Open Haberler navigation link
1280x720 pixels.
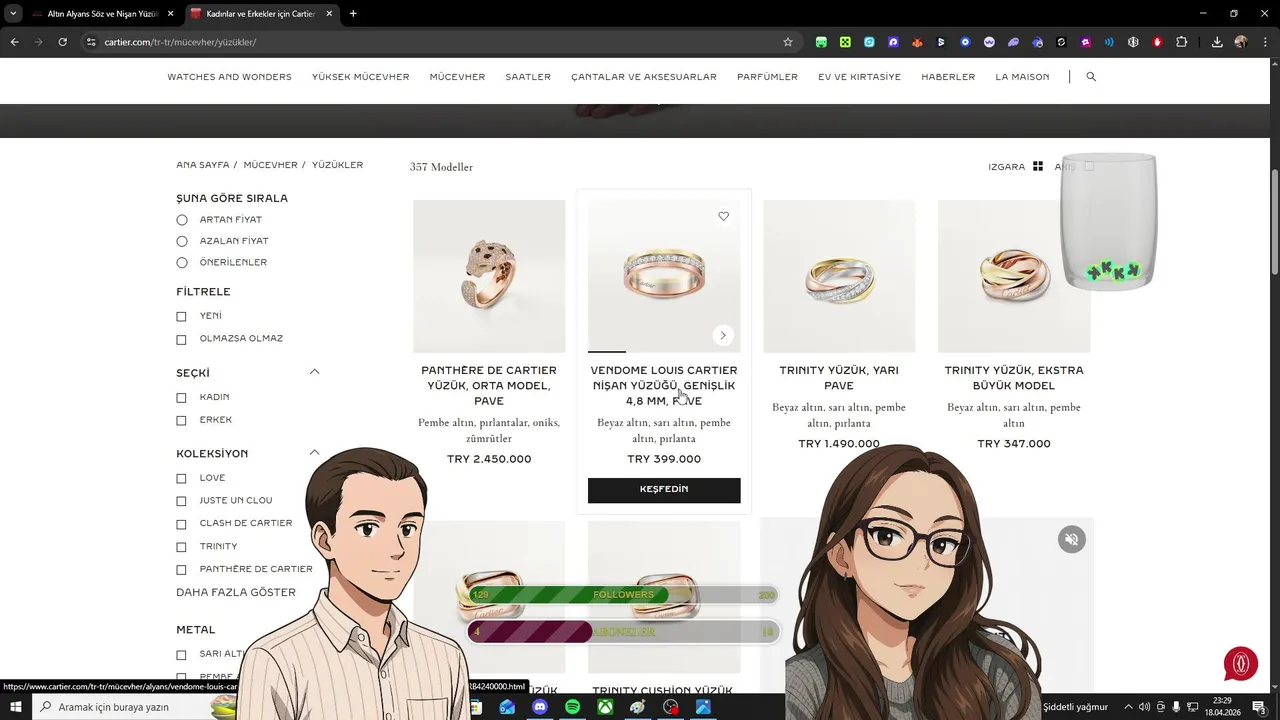(948, 77)
